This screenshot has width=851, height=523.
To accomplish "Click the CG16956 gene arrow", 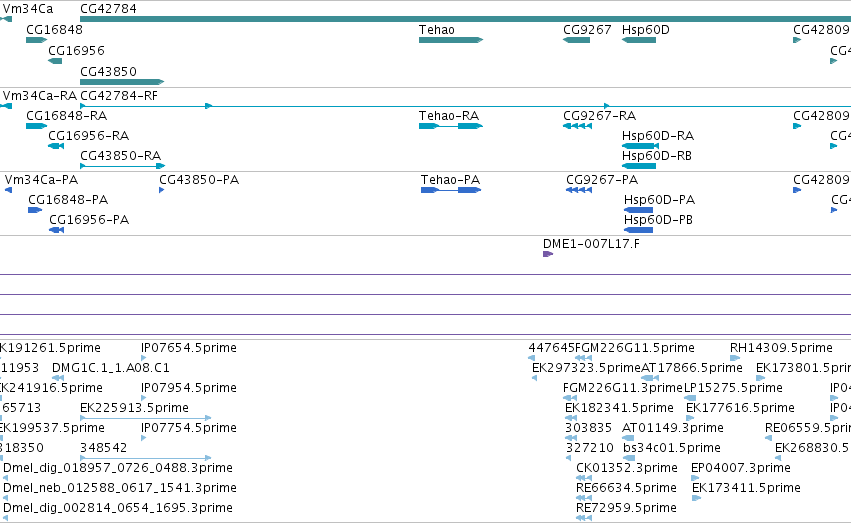I will click(x=55, y=61).
